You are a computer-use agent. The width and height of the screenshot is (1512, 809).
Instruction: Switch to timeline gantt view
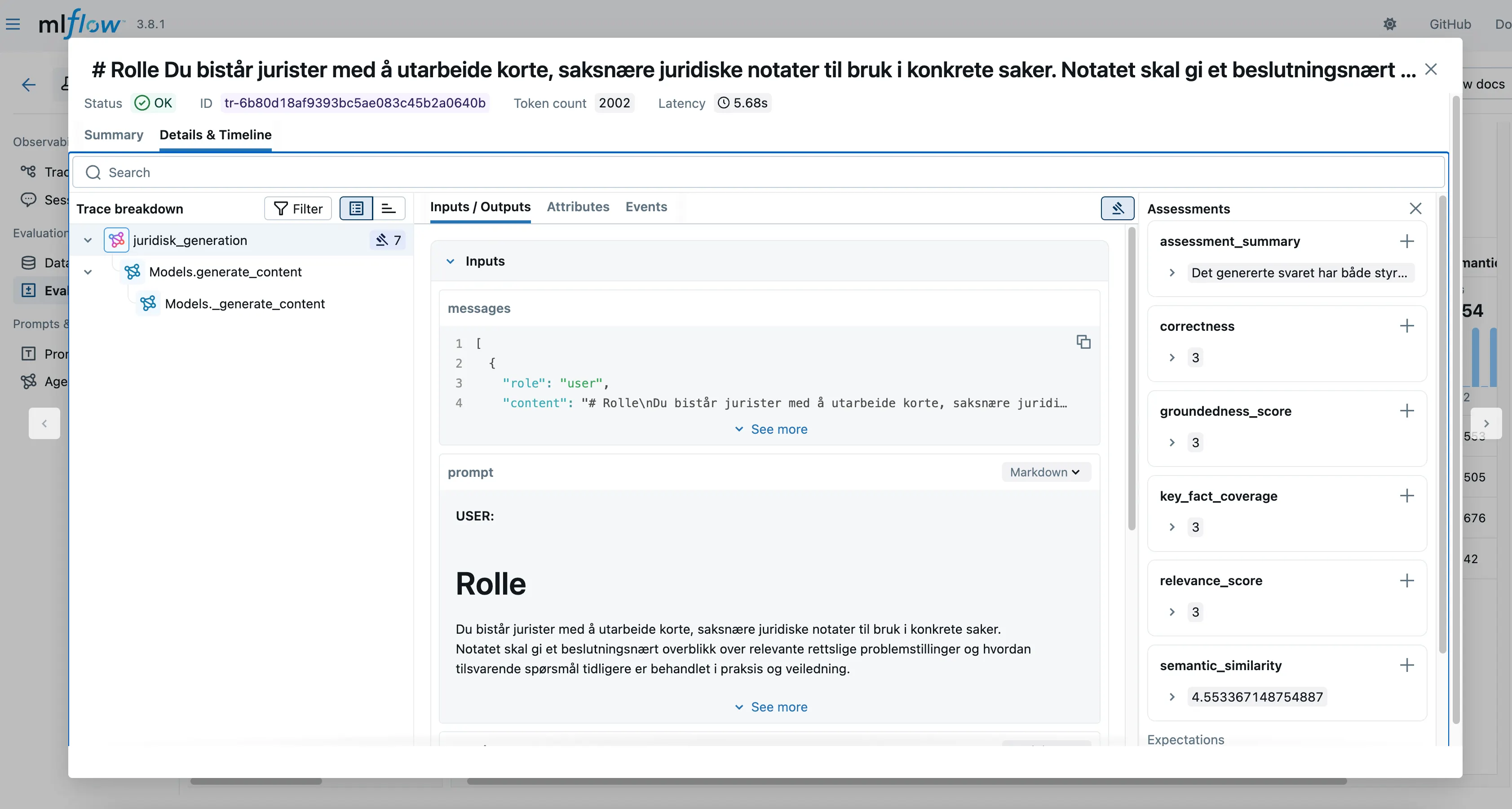pos(389,209)
